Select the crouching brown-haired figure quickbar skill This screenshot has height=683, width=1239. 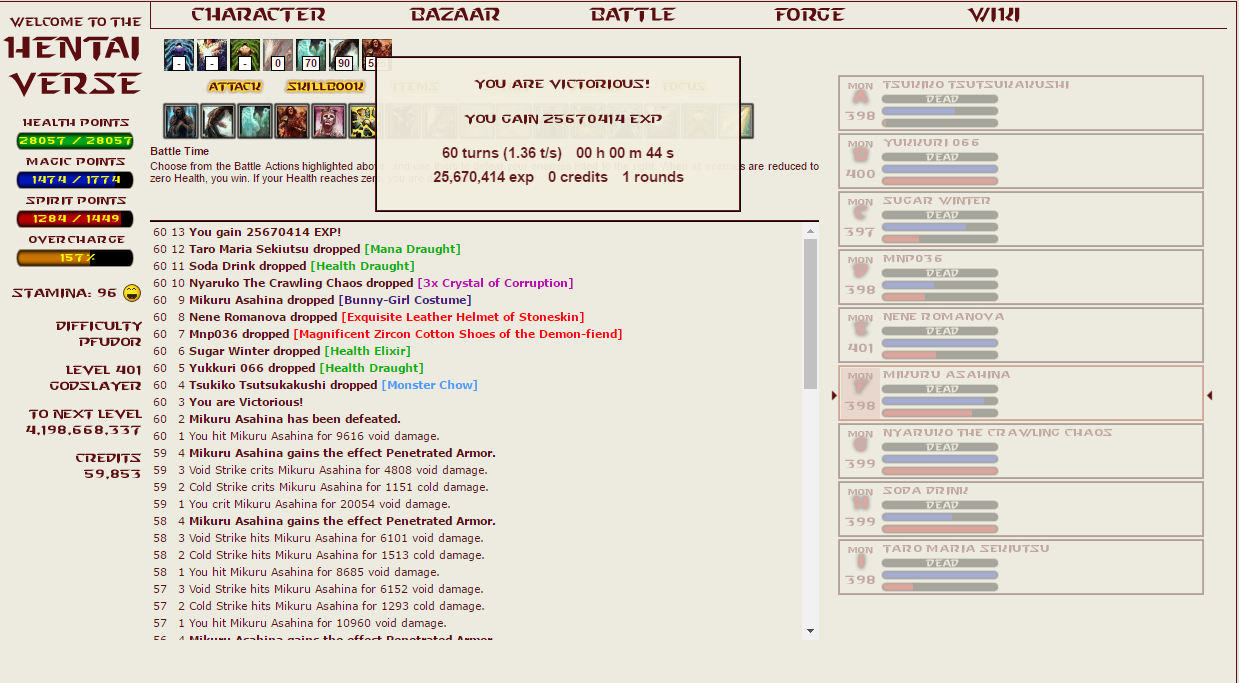click(x=218, y=121)
